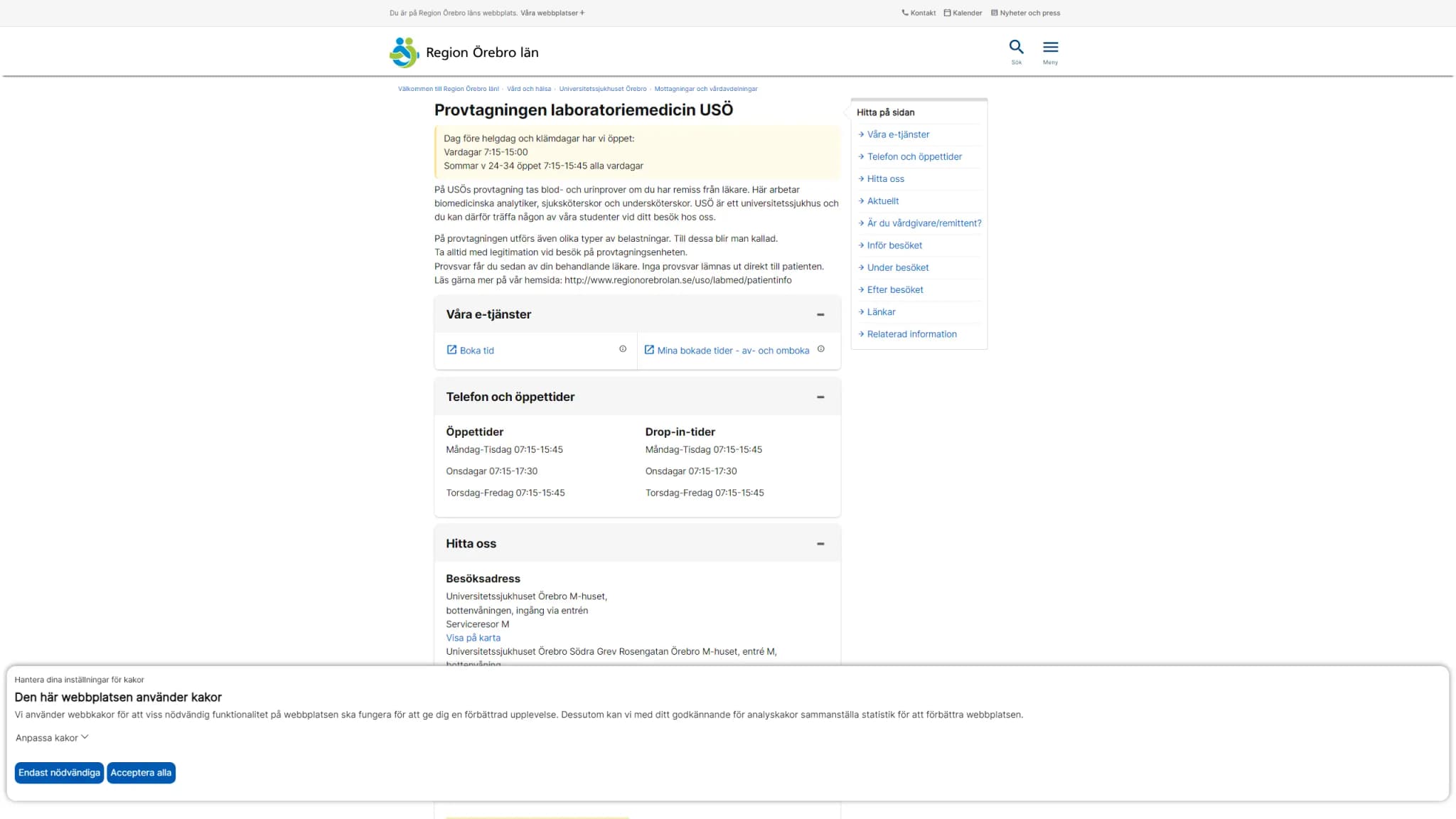Click Torsdag-Fredag 07:15-15:45 under Drop-in-tider
This screenshot has height=819, width=1456.
(705, 493)
